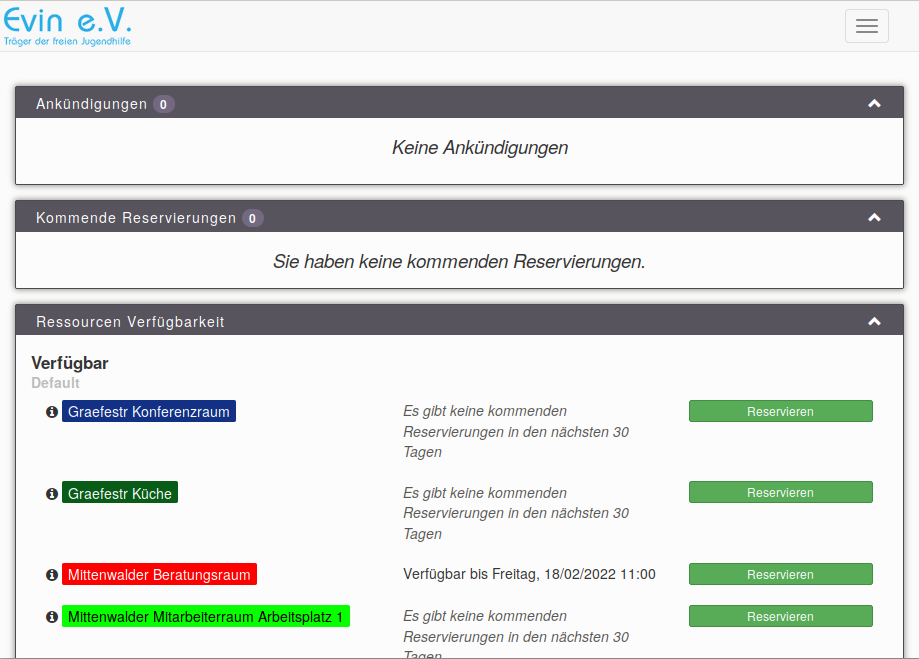Screen dimensions: 919x659
Task: Open the hamburger navigation menu
Action: 866,26
